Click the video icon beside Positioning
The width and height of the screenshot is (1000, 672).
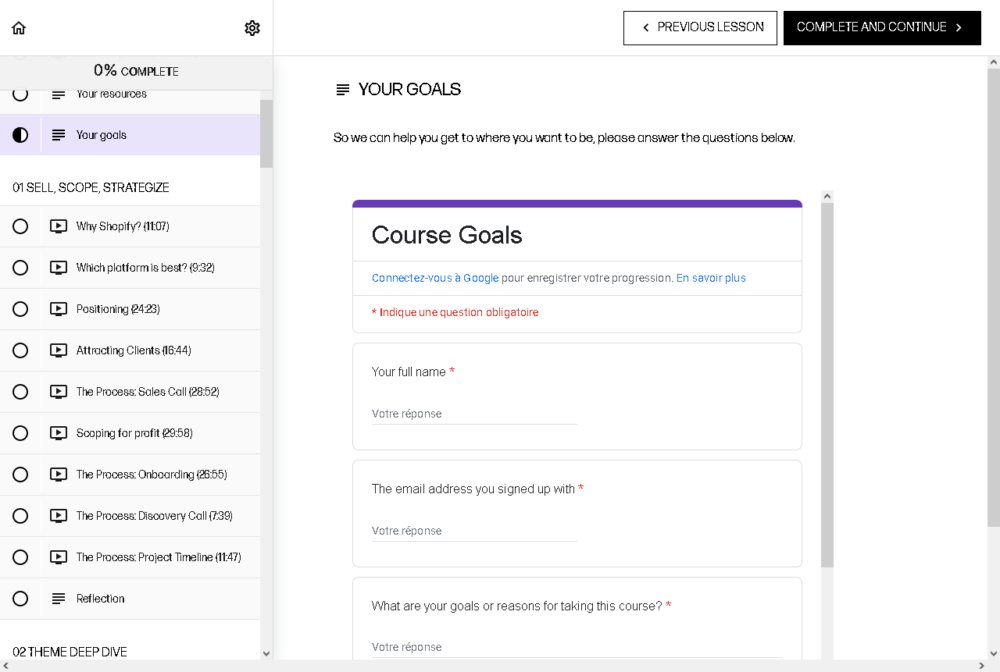[x=58, y=309]
